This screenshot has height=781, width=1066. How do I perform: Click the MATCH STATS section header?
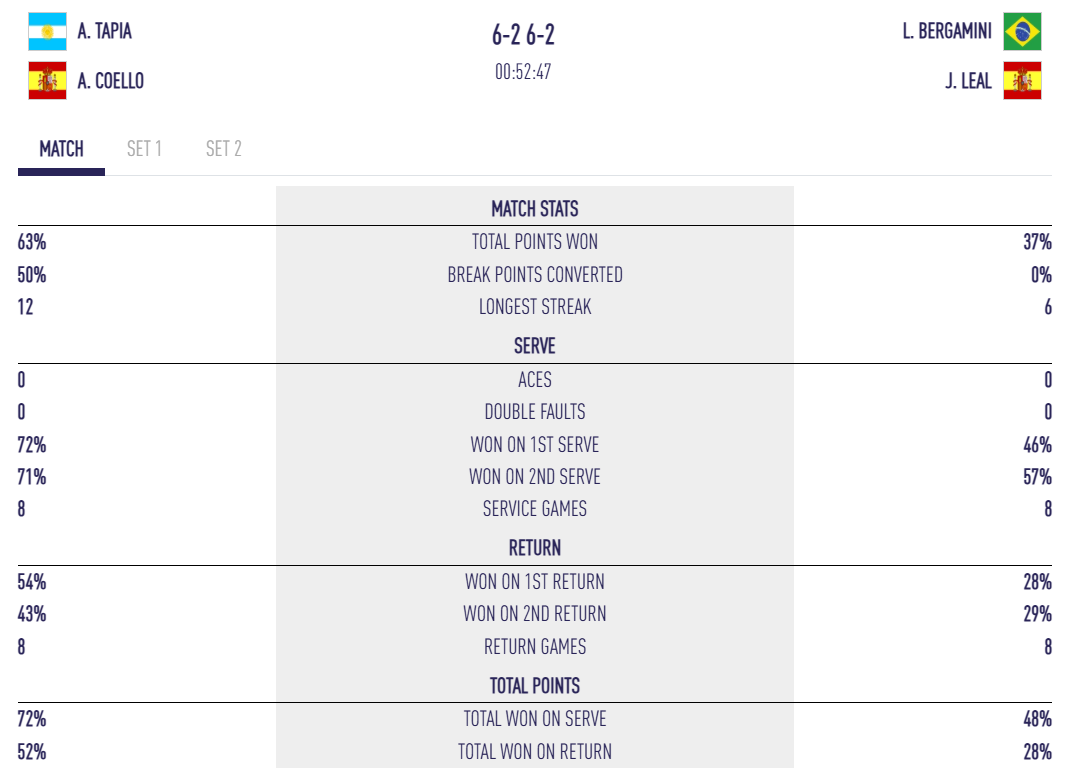pos(534,209)
